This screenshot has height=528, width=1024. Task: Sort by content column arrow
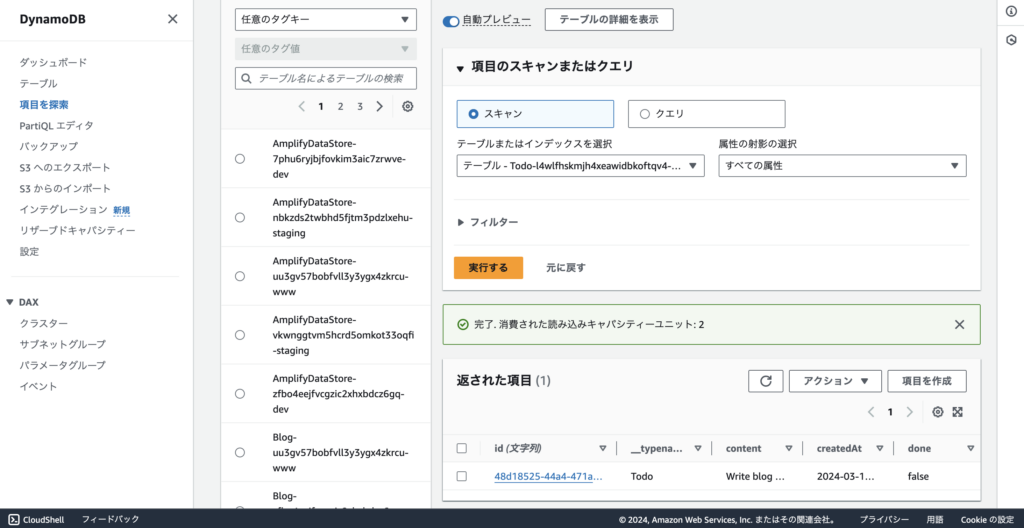click(x=789, y=448)
